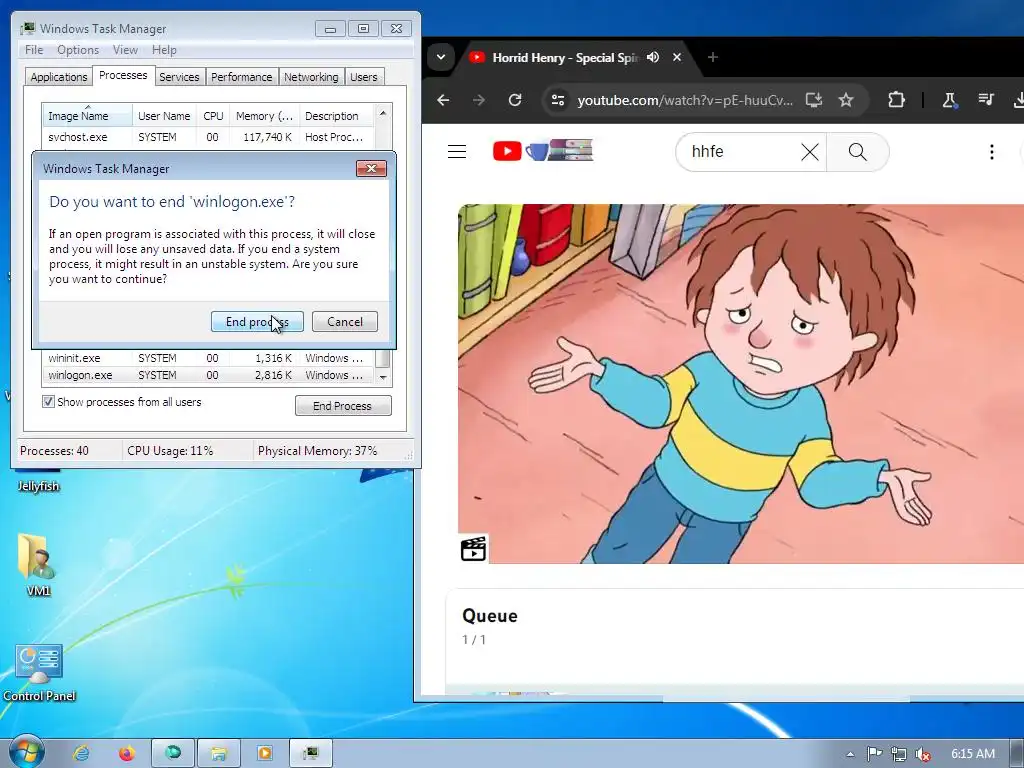Toggle Show processes from all users
Image resolution: width=1024 pixels, height=768 pixels.
point(48,402)
